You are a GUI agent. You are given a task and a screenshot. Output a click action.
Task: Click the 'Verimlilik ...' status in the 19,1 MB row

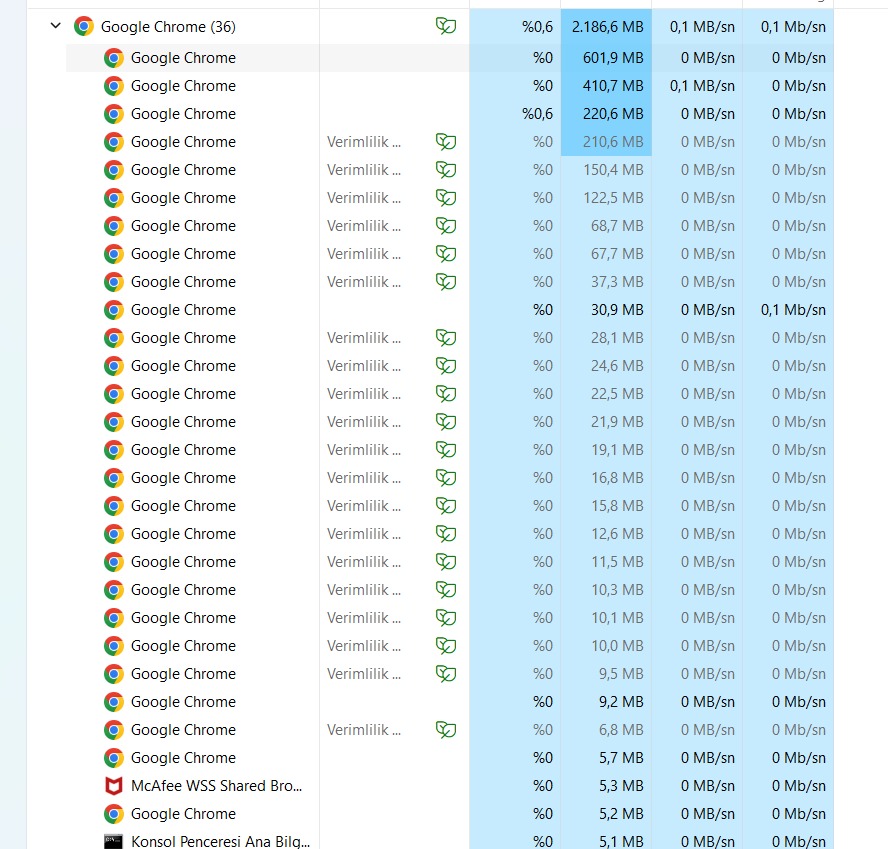click(x=364, y=450)
